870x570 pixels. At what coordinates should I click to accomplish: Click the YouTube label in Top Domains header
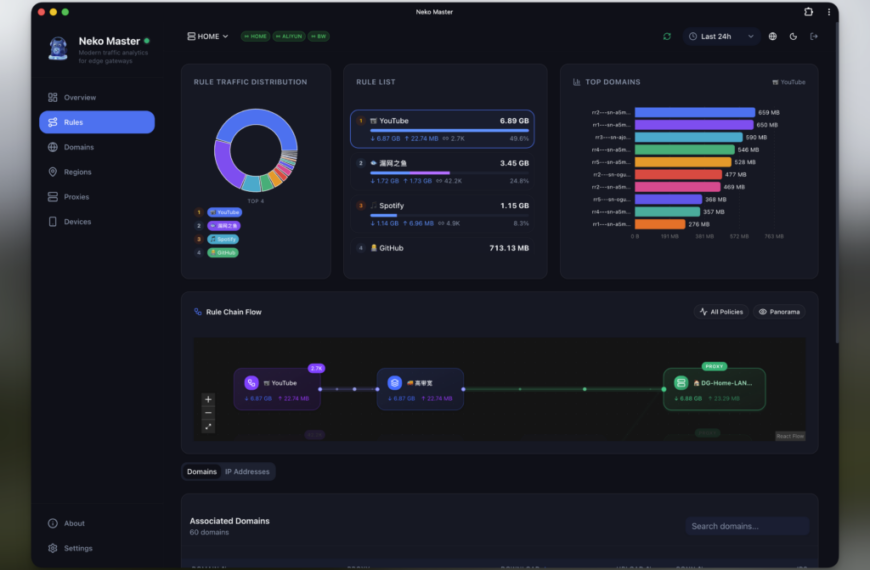coord(789,82)
